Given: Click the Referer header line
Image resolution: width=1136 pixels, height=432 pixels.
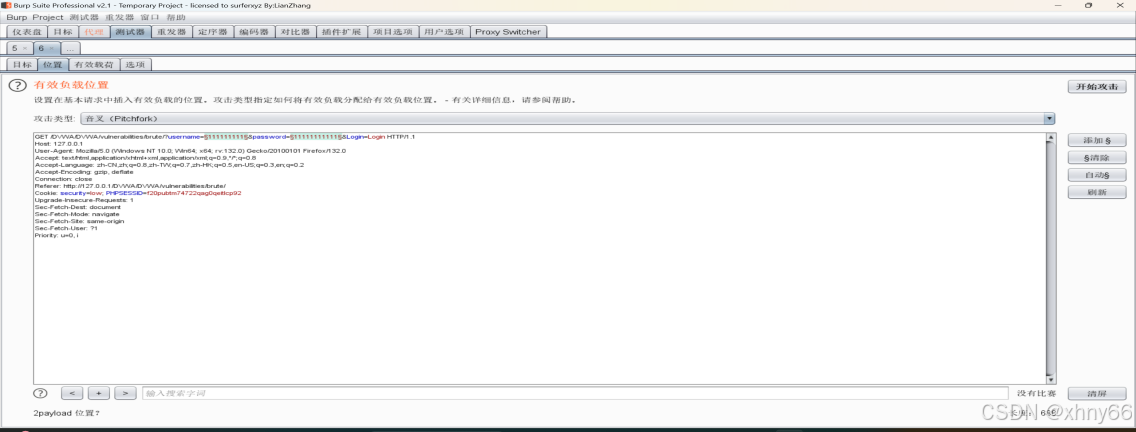Looking at the screenshot, I should 130,186.
